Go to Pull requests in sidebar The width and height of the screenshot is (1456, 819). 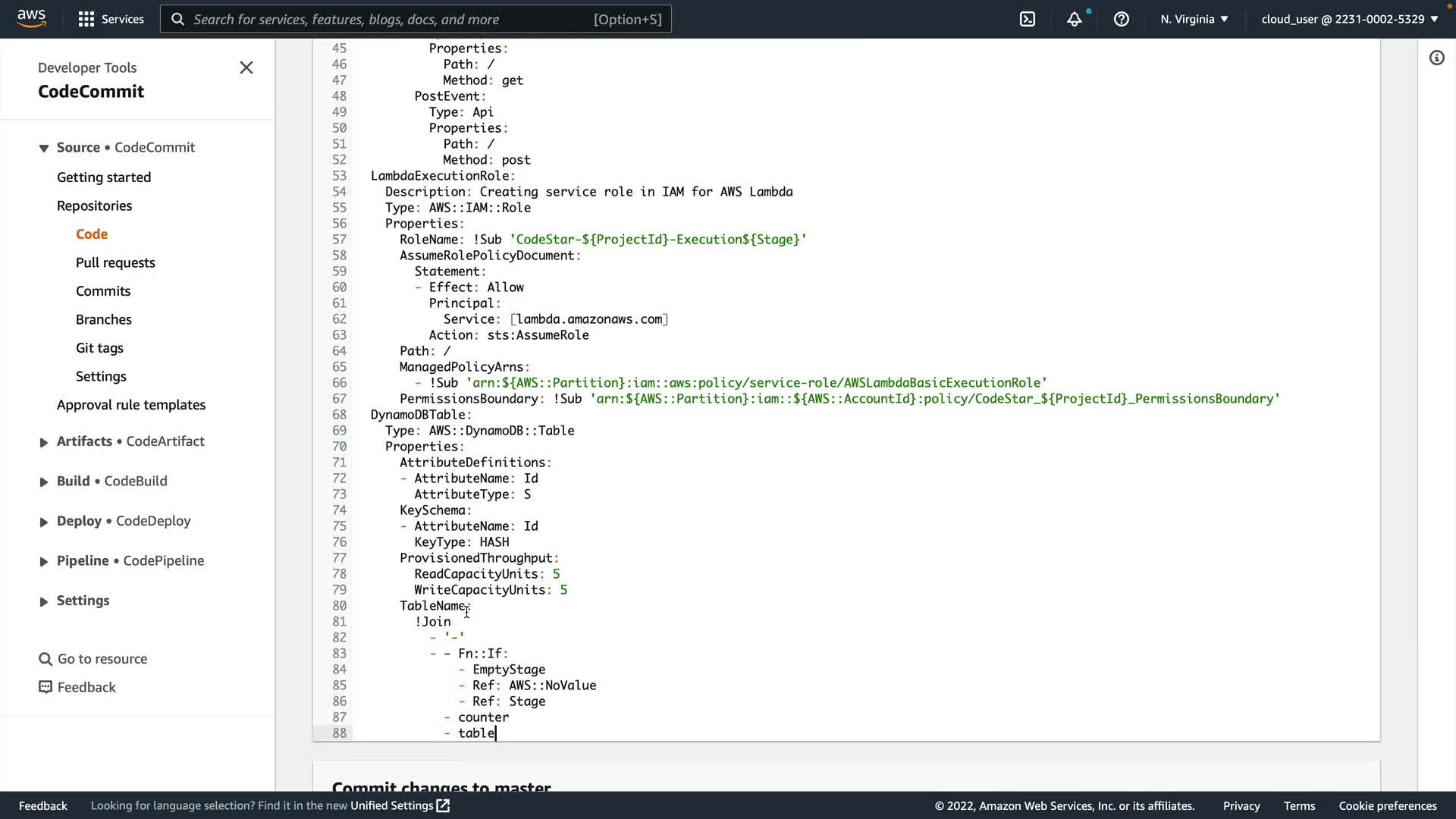pos(115,262)
